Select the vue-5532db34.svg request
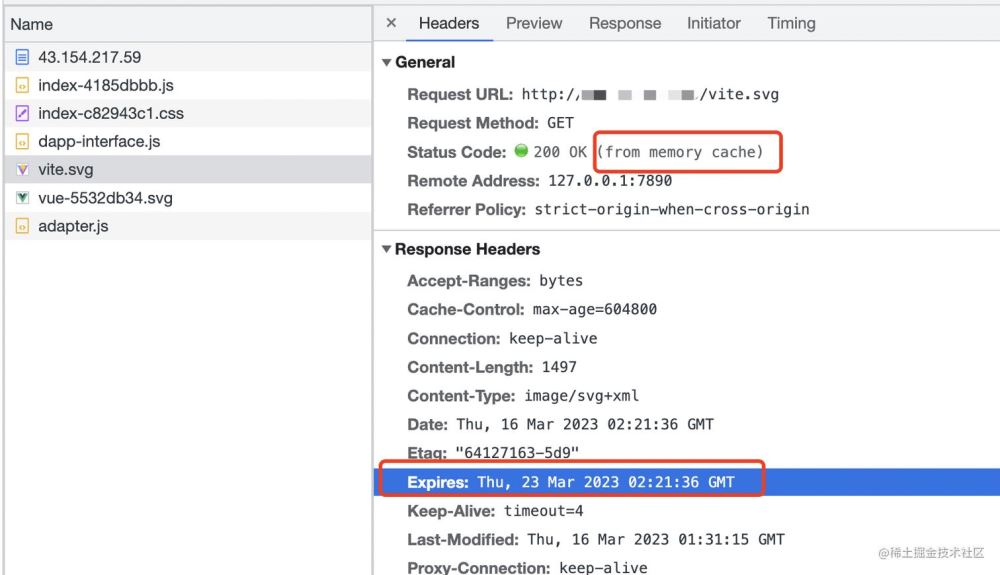The width and height of the screenshot is (1000, 575). point(188,198)
